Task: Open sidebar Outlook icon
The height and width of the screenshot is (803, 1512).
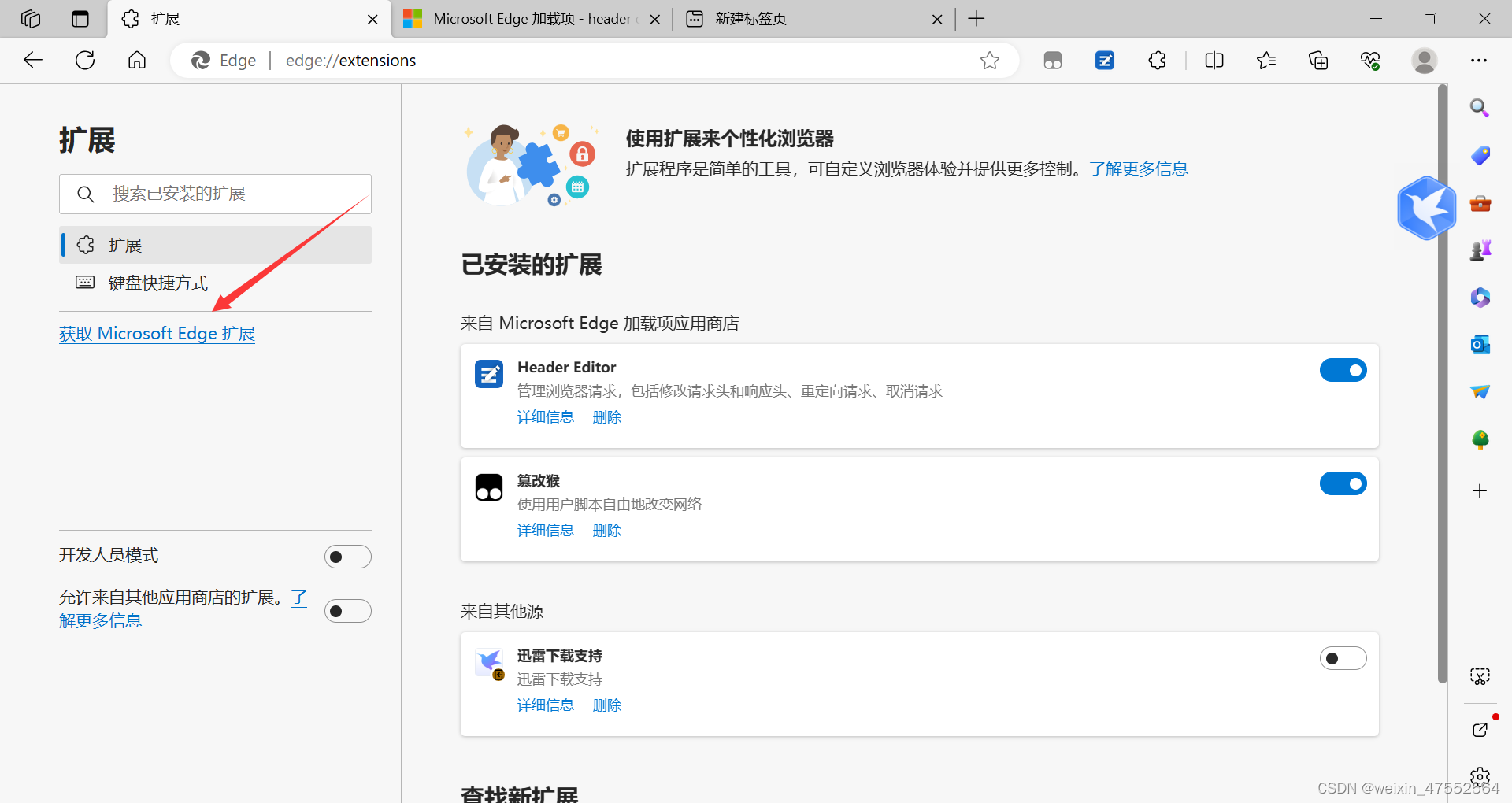Action: [1480, 345]
